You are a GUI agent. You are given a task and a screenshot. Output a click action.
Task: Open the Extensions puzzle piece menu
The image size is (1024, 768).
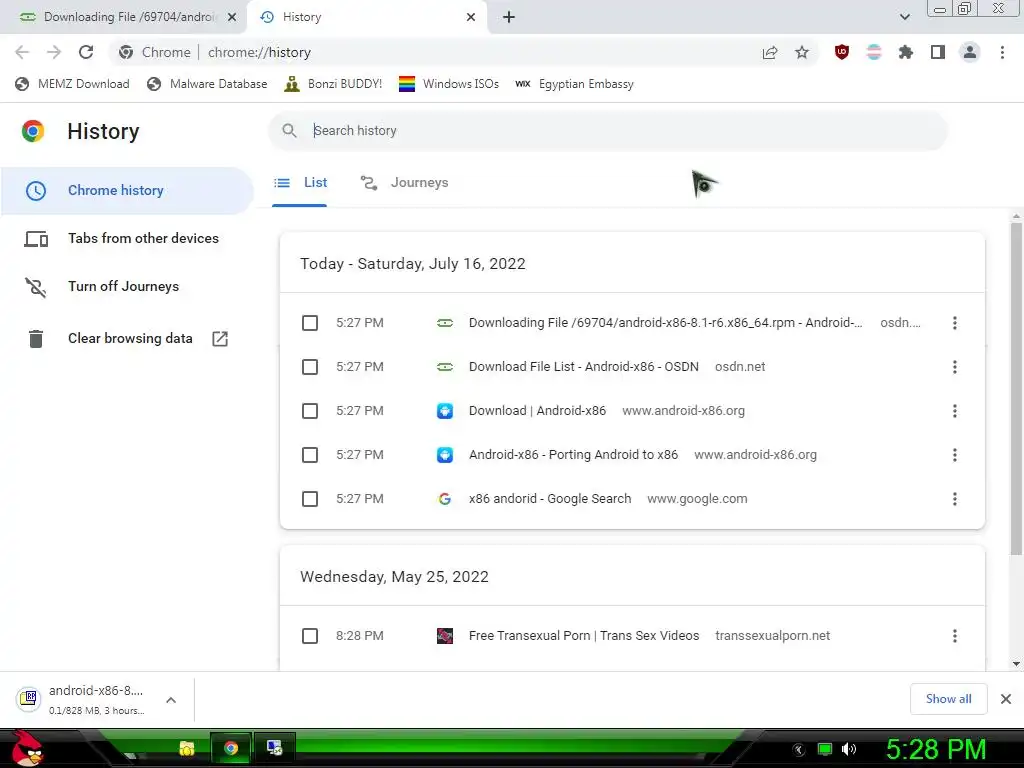pos(906,52)
